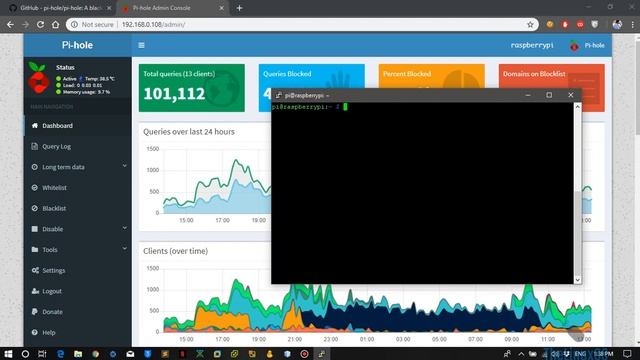Open File Explorer from the taskbar

pos(78,354)
